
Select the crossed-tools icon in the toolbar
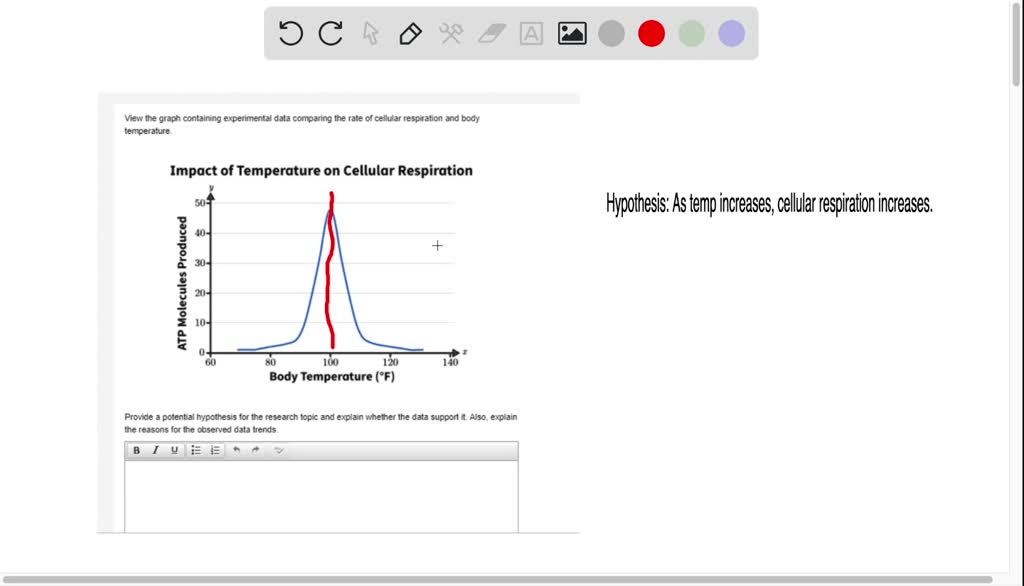[x=449, y=33]
